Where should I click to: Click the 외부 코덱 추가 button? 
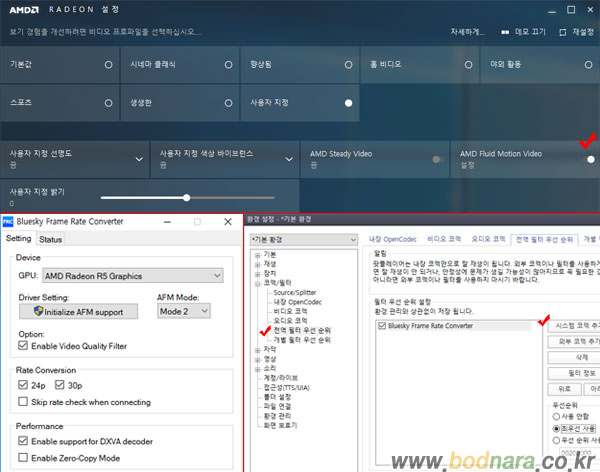574,341
